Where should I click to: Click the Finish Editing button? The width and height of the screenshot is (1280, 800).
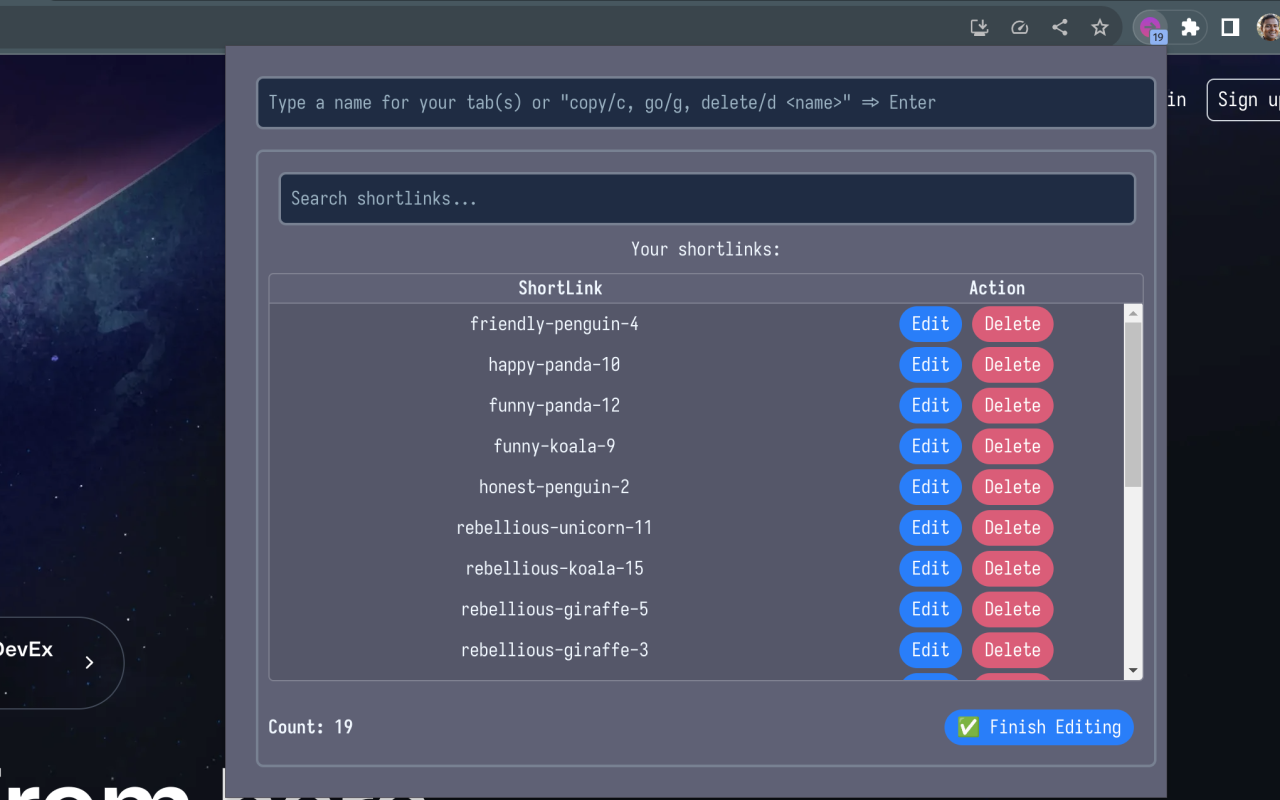[1039, 727]
